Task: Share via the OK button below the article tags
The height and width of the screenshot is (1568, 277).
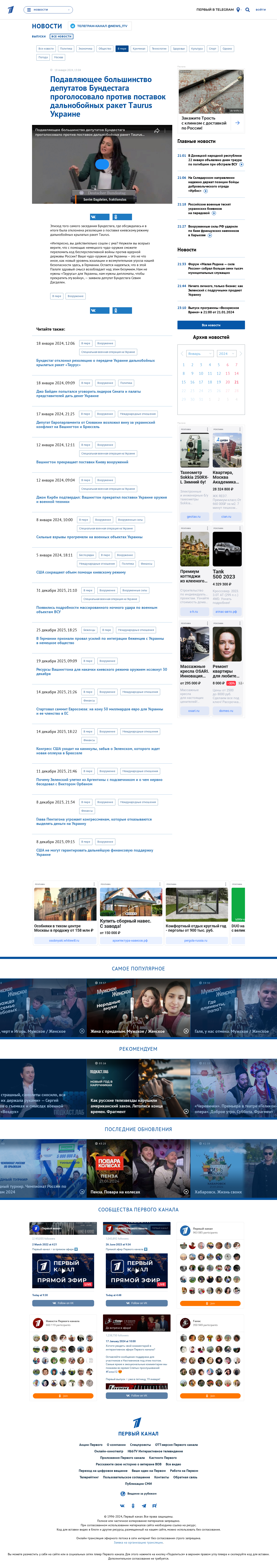Action: [122, 310]
